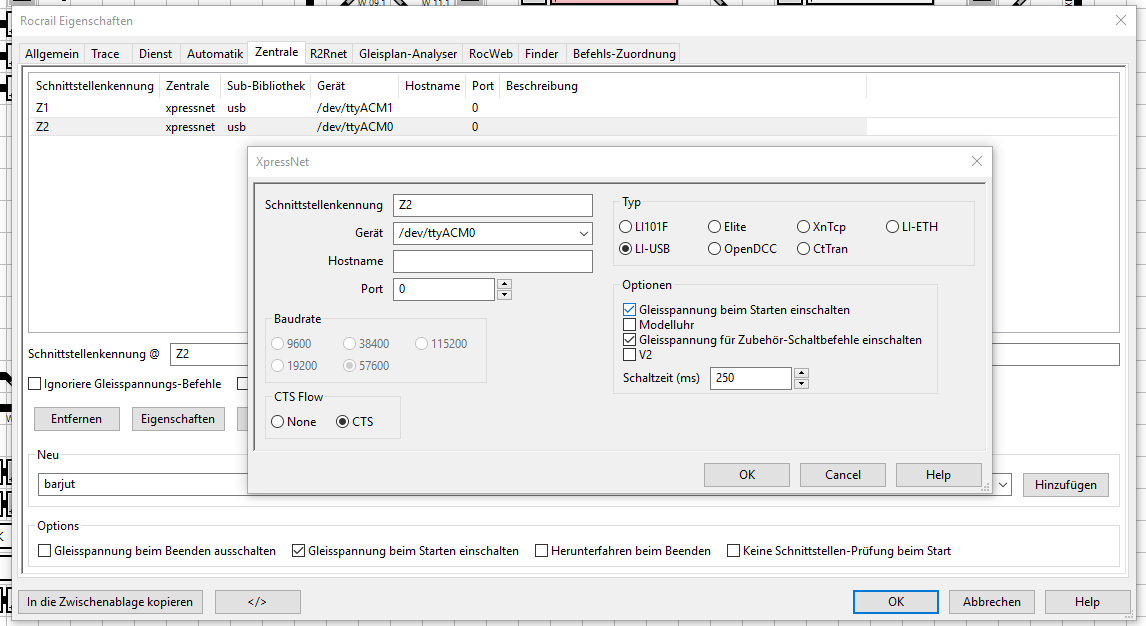Screen dimensions: 1146x626
Task: Open the RocWeb tab
Action: [490, 54]
